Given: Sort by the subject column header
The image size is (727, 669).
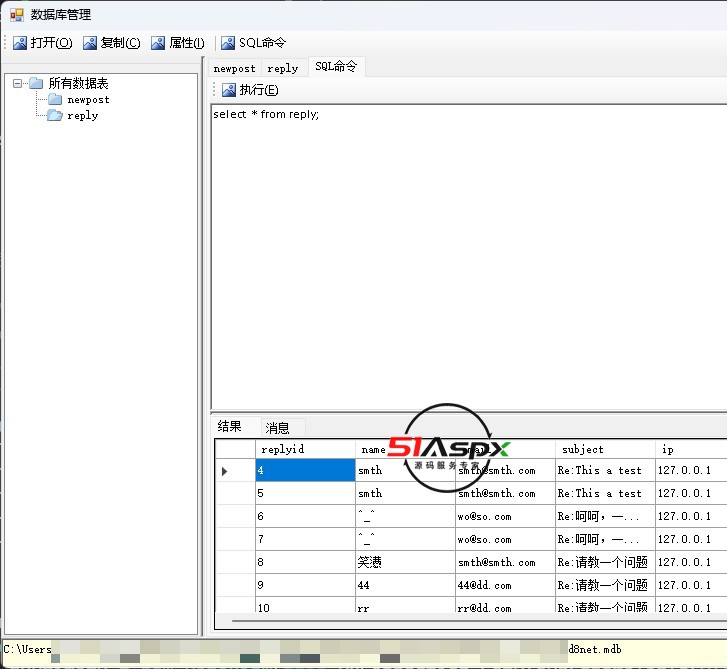Looking at the screenshot, I should point(605,449).
